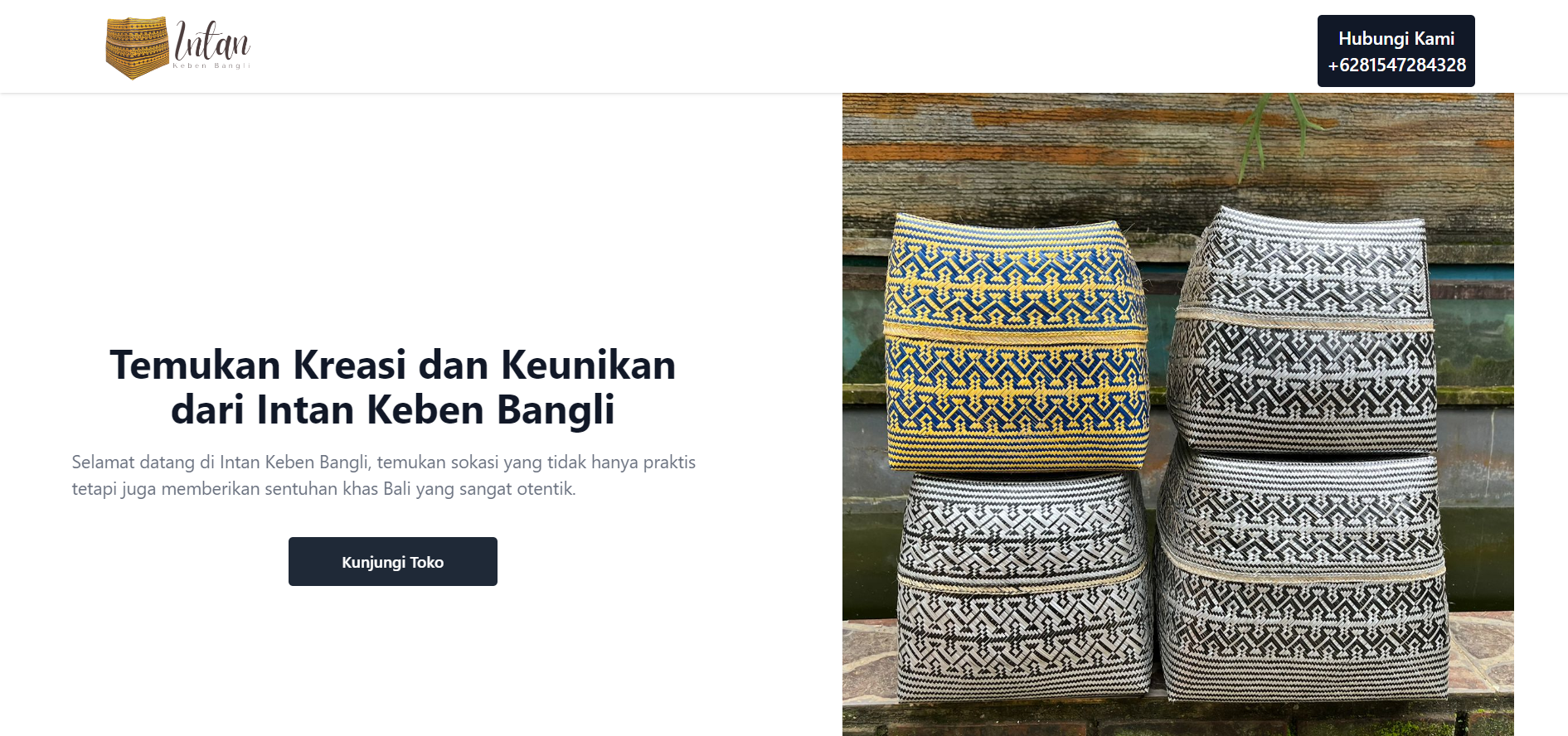Click the Intan script logo text

click(x=211, y=40)
